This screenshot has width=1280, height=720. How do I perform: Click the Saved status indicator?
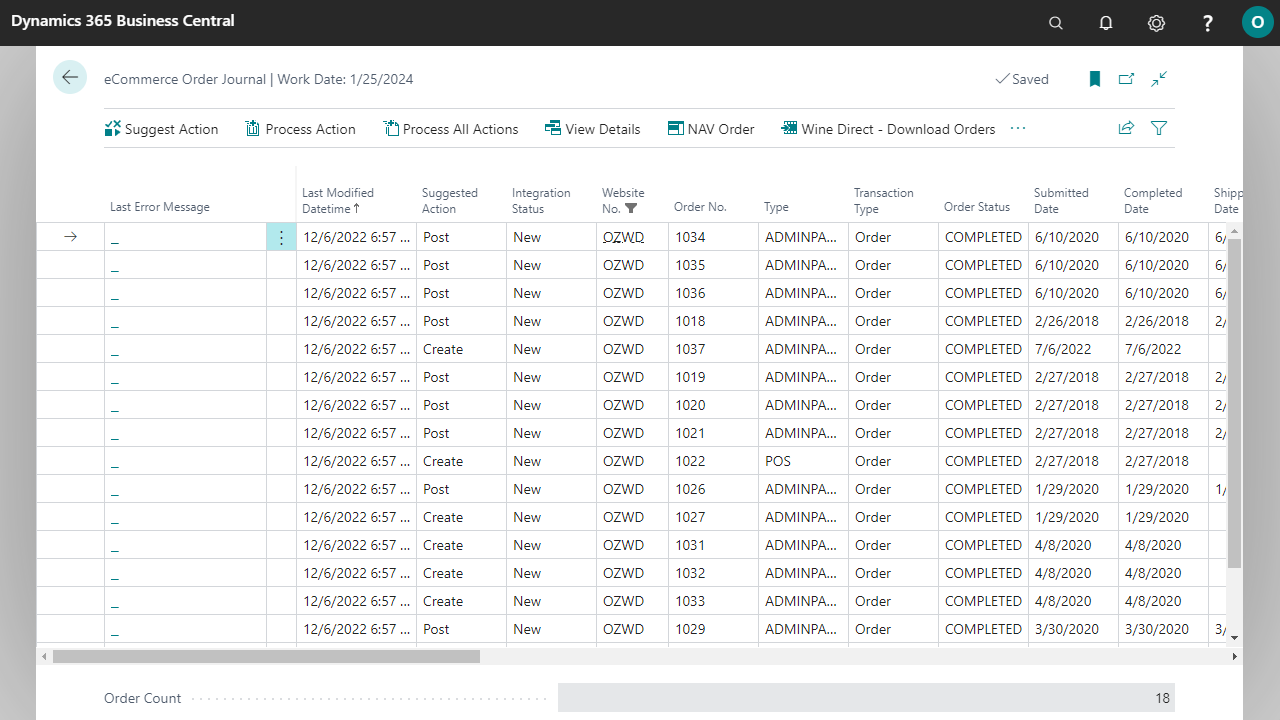click(x=1022, y=79)
